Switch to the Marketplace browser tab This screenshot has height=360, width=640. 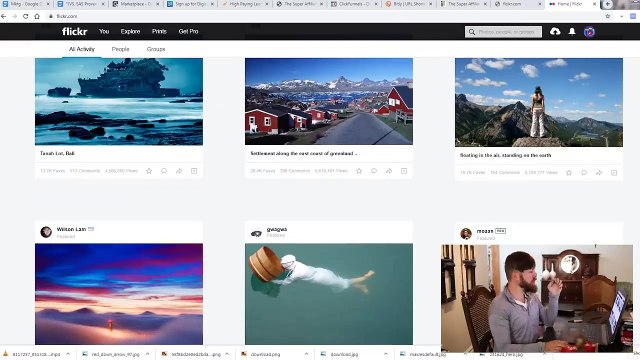click(x=136, y=4)
